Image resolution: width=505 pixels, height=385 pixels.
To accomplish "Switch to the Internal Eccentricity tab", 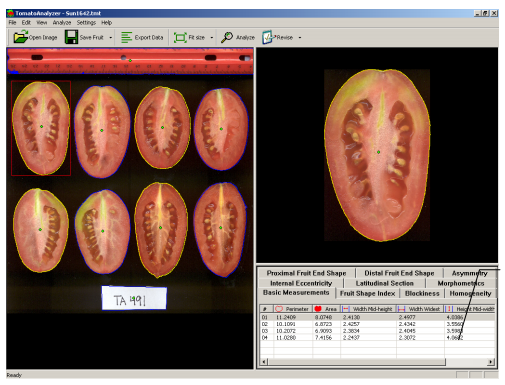I will (301, 283).
